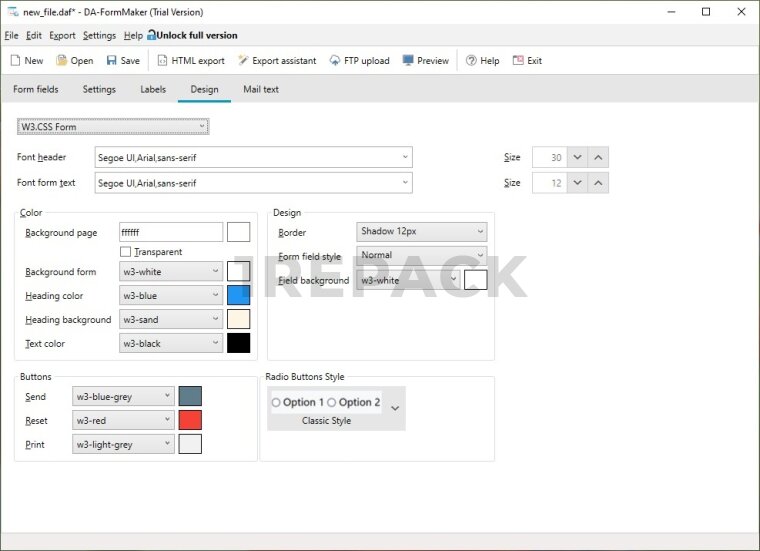Image resolution: width=760 pixels, height=551 pixels.
Task: Select the Option 2 radio button
Action: point(332,403)
